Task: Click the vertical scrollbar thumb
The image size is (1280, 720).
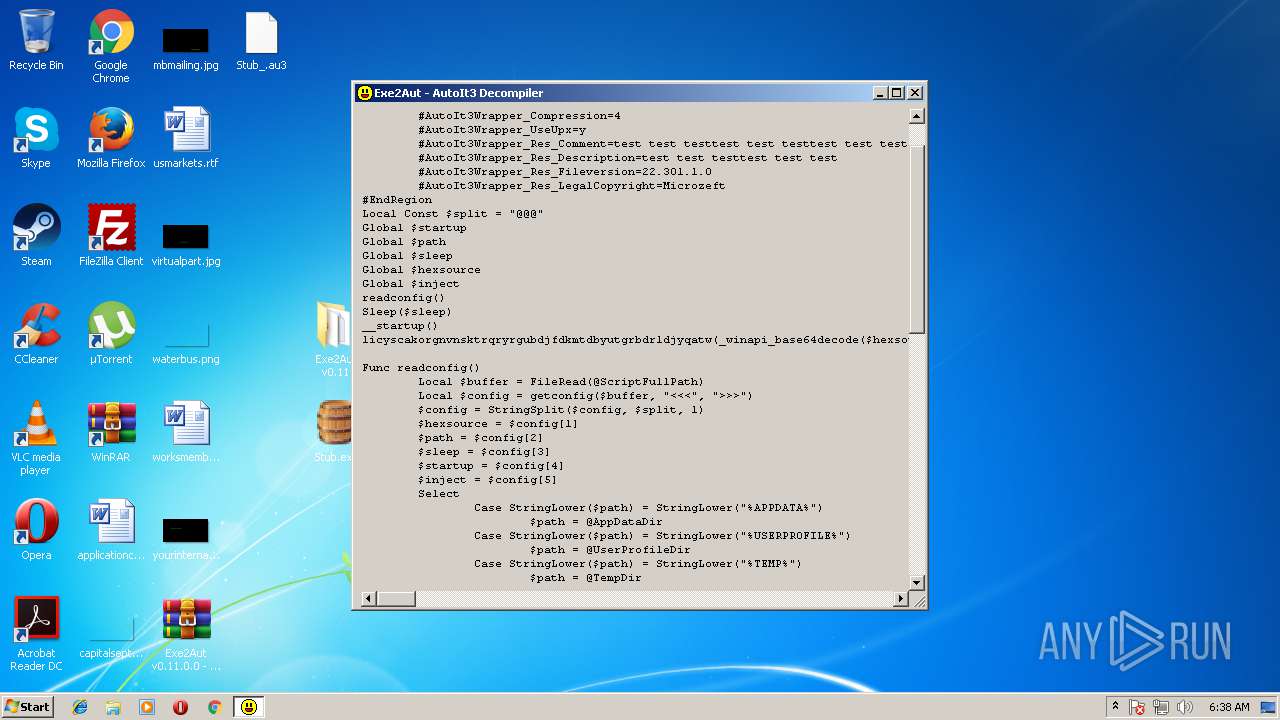Action: pyautogui.click(x=916, y=239)
